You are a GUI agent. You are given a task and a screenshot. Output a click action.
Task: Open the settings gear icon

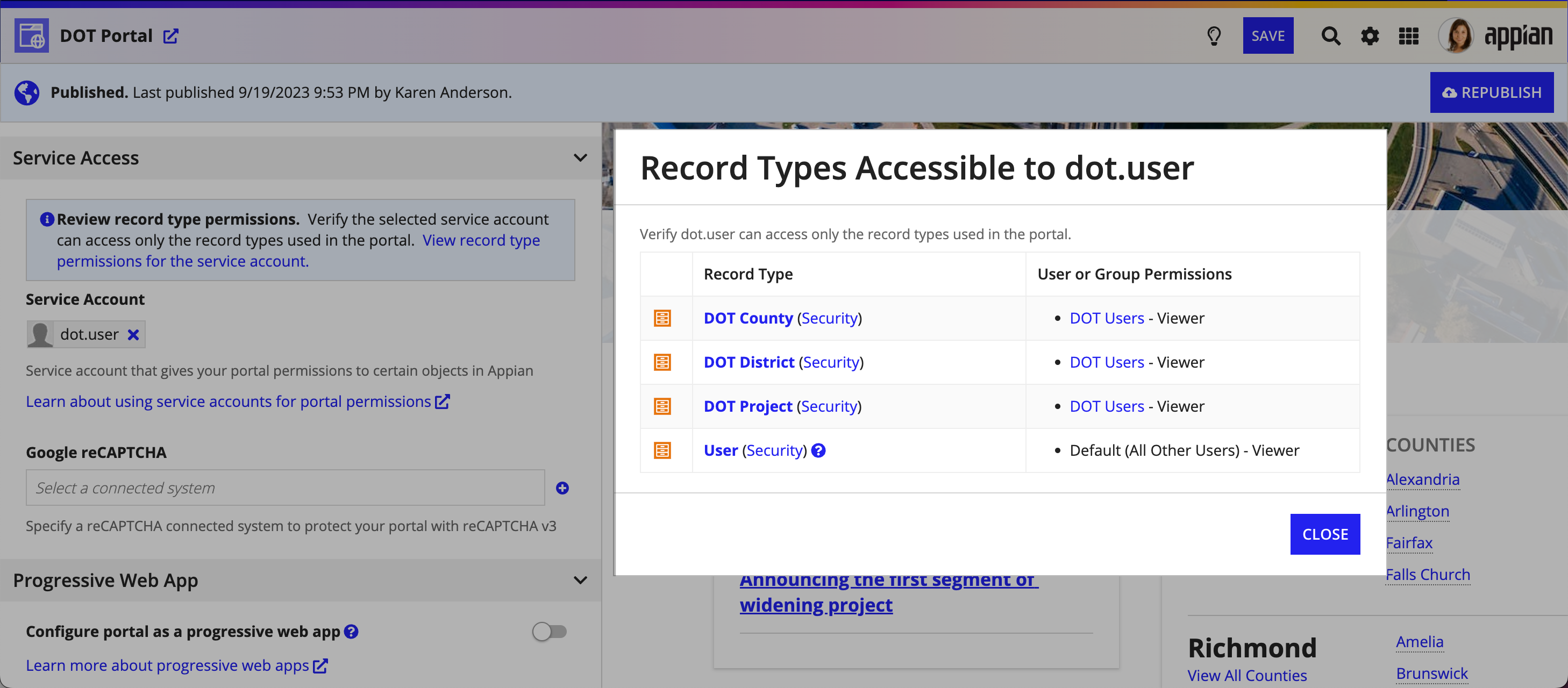coord(1370,36)
